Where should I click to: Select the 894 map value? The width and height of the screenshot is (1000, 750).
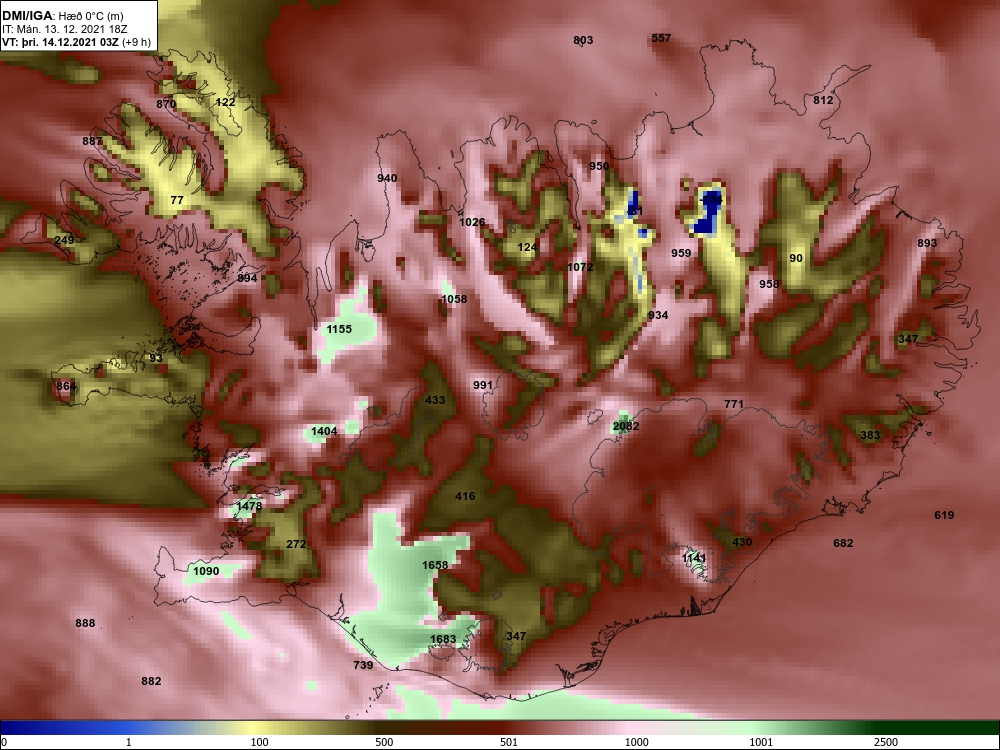pos(247,278)
